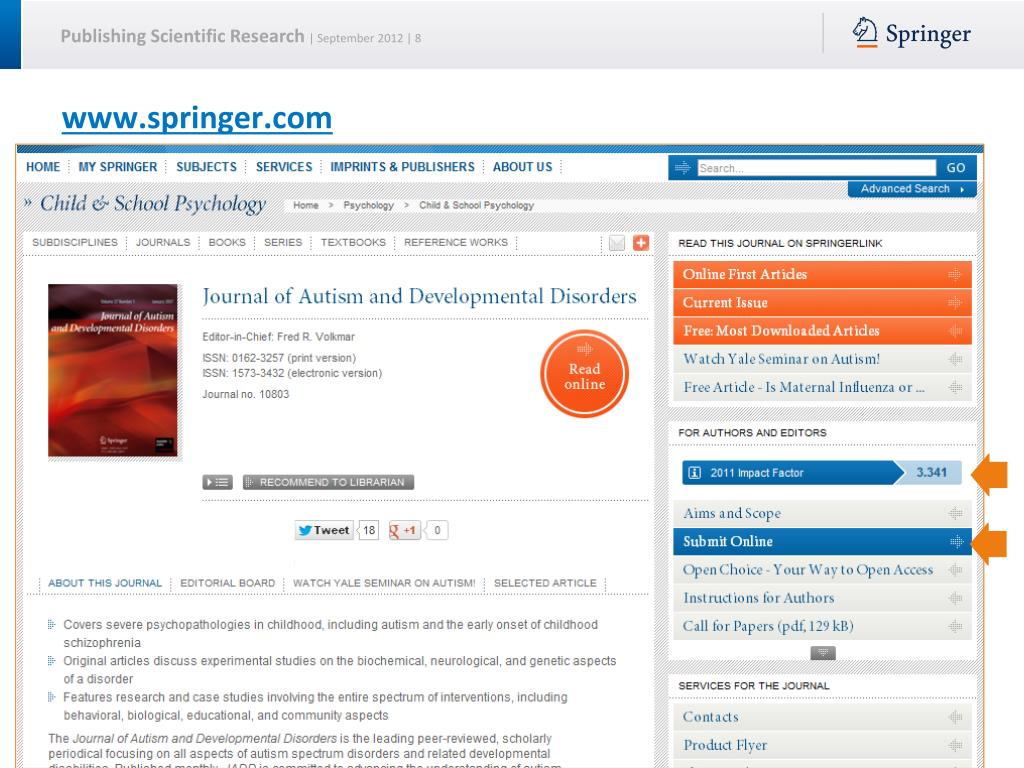This screenshot has height=768, width=1024.
Task: Click RECOMMEND TO LIBRARIAN button
Action: click(x=328, y=483)
